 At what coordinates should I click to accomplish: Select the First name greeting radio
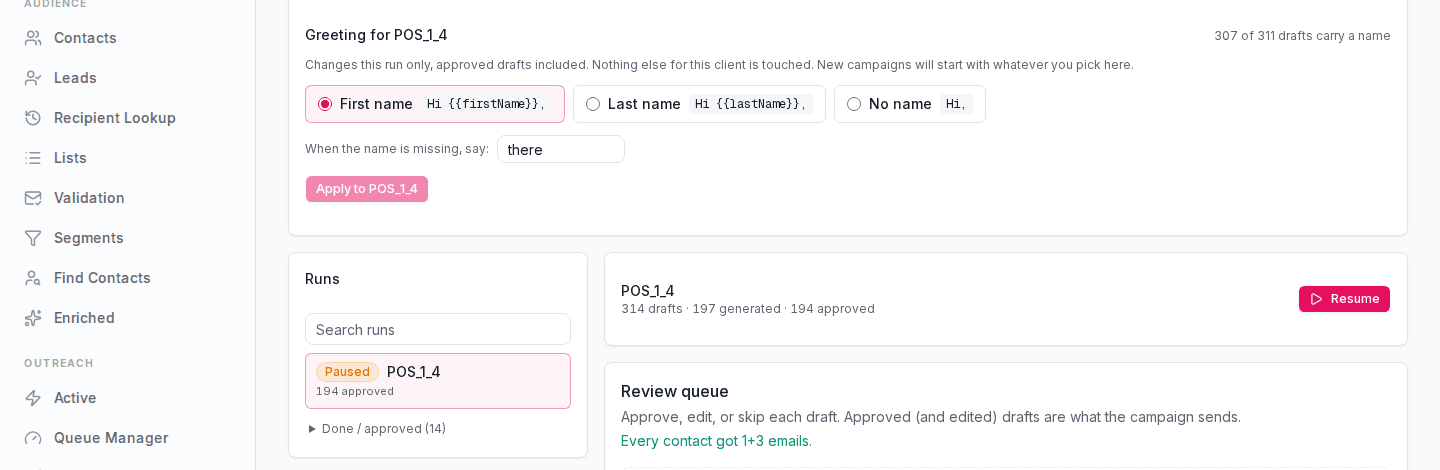(x=325, y=104)
